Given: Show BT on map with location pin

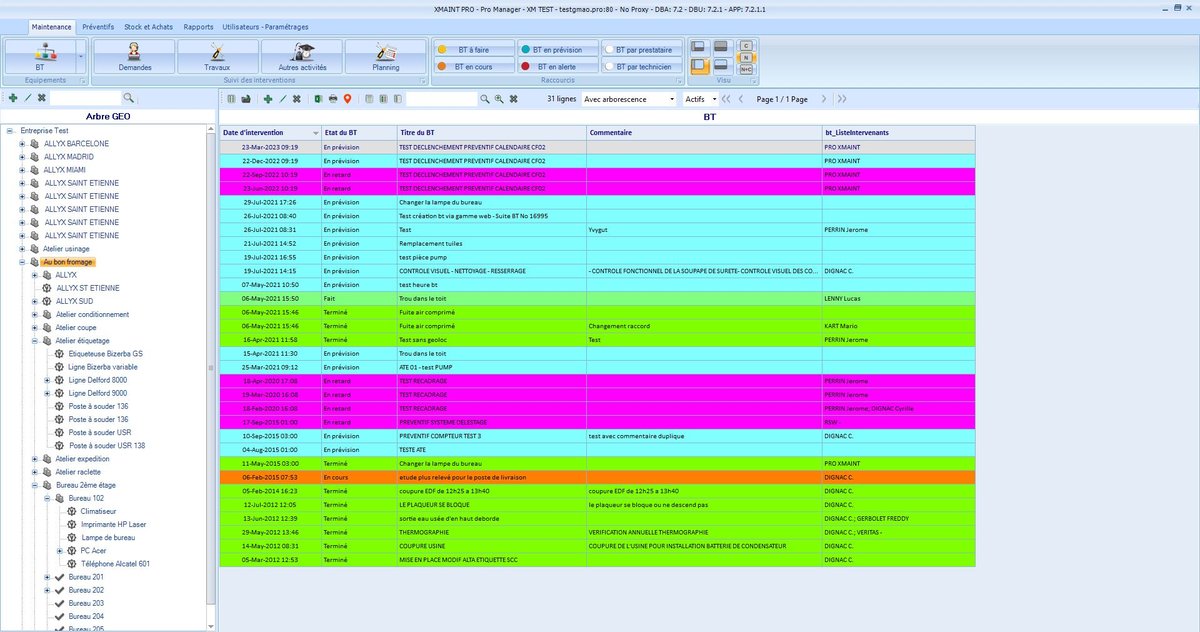Looking at the screenshot, I should tap(347, 99).
